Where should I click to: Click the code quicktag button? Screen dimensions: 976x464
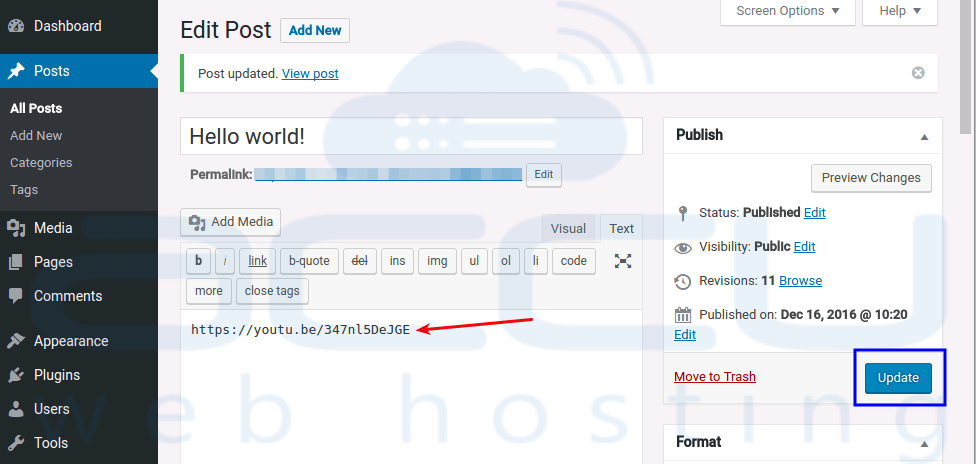574,261
